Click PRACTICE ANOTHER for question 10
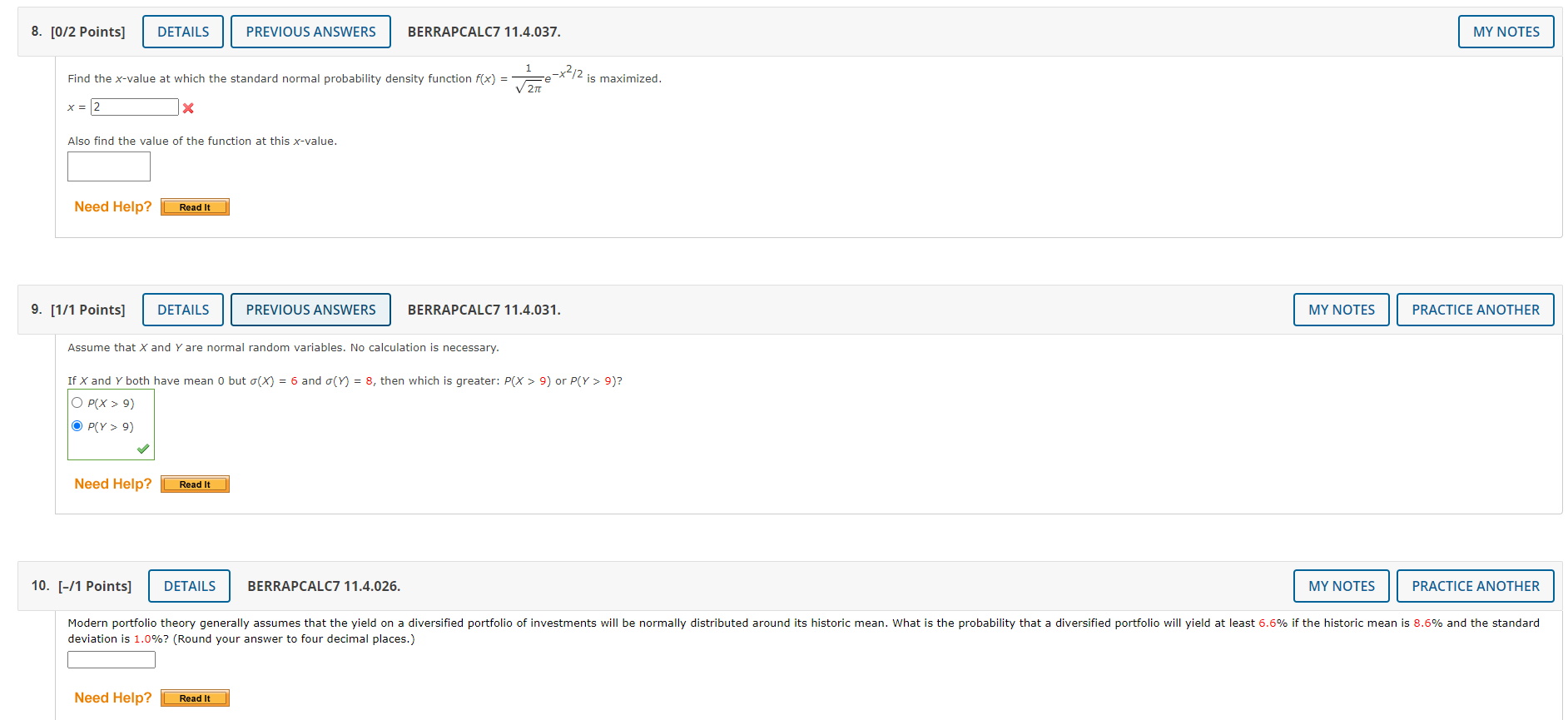1568x720 pixels. tap(1476, 586)
